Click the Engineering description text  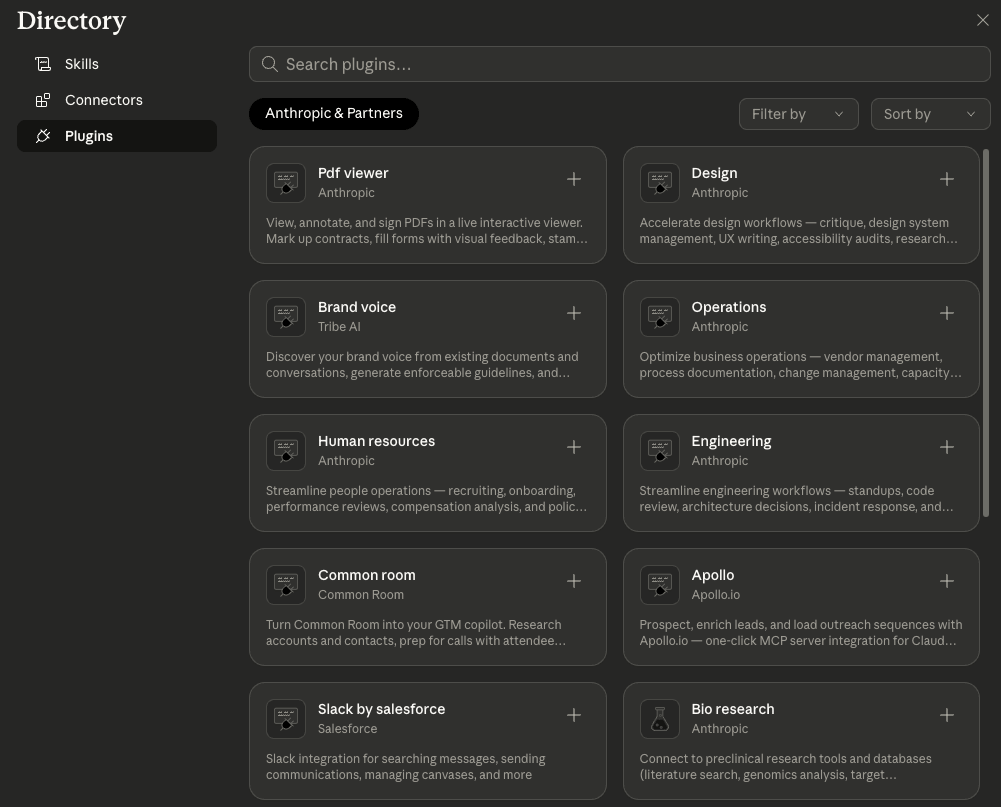pos(797,499)
